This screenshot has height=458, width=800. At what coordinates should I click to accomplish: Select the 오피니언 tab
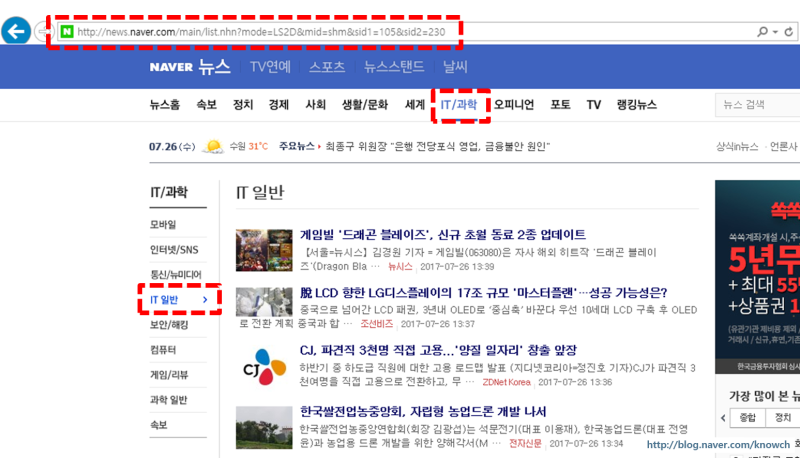pyautogui.click(x=514, y=105)
